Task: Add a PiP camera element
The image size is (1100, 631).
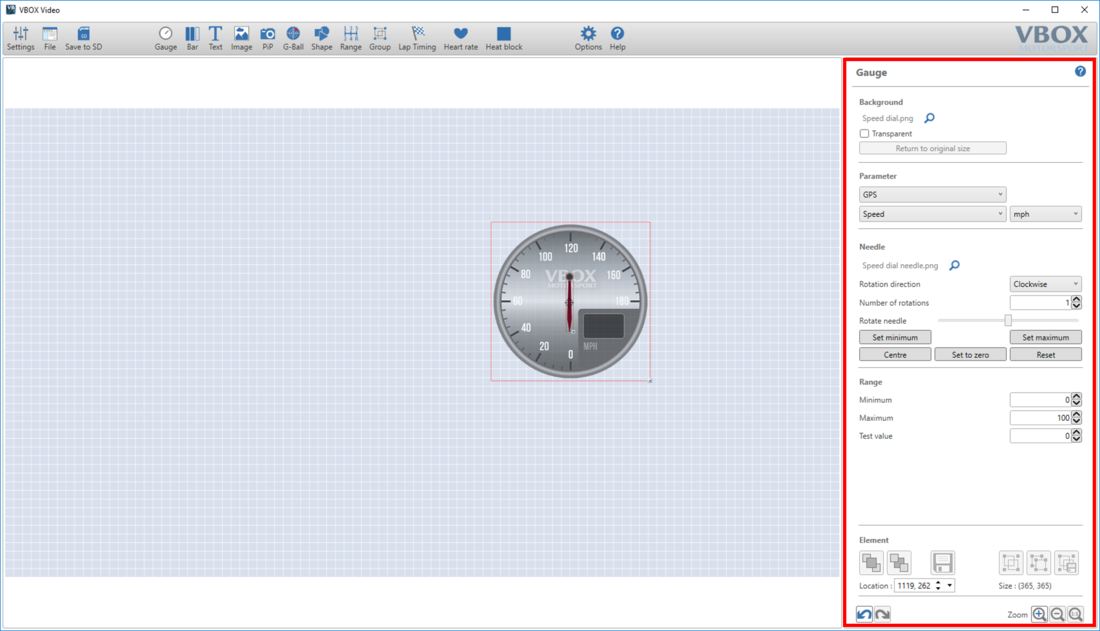Action: pyautogui.click(x=267, y=38)
